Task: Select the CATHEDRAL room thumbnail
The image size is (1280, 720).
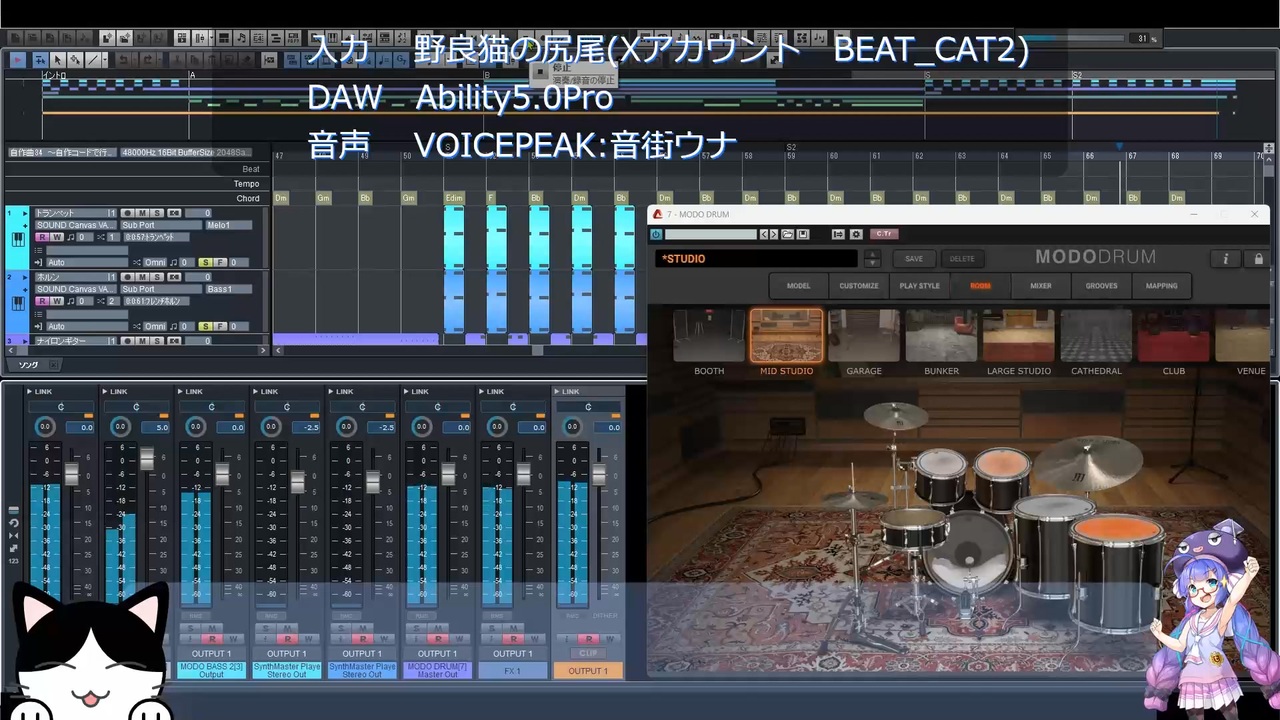Action: [x=1096, y=336]
